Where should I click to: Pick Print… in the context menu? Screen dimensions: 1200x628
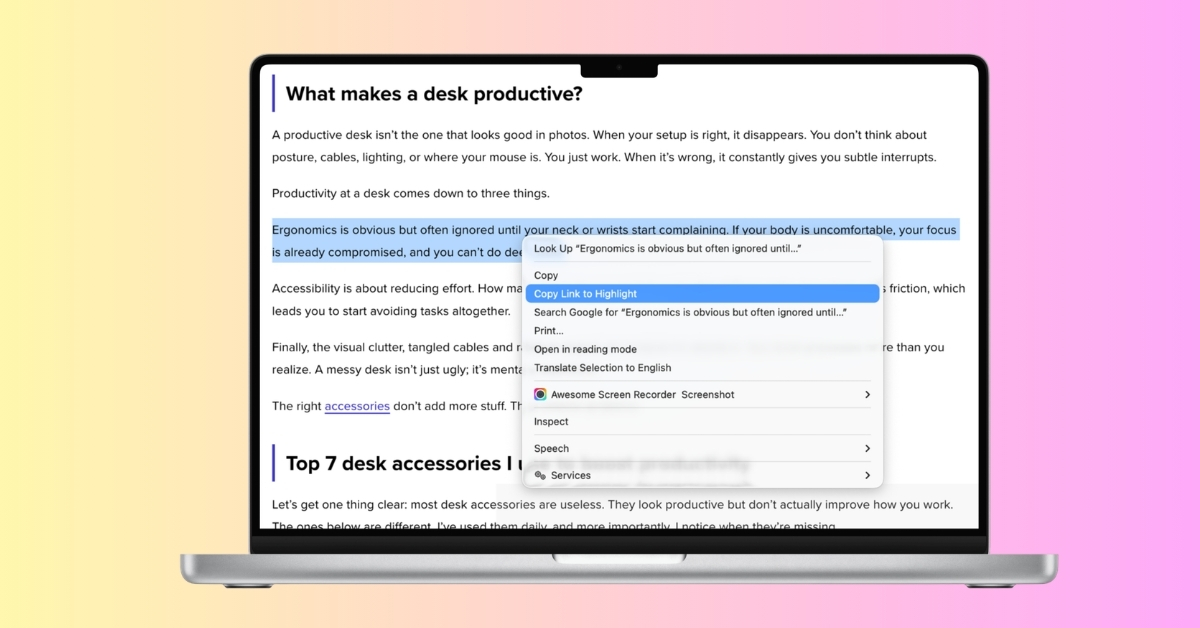pyautogui.click(x=548, y=331)
